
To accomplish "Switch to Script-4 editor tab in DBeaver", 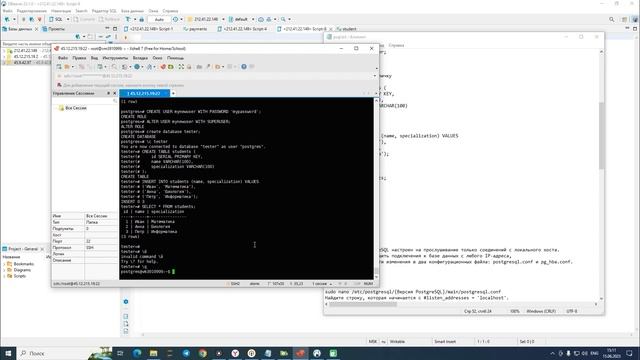I will coord(242,29).
